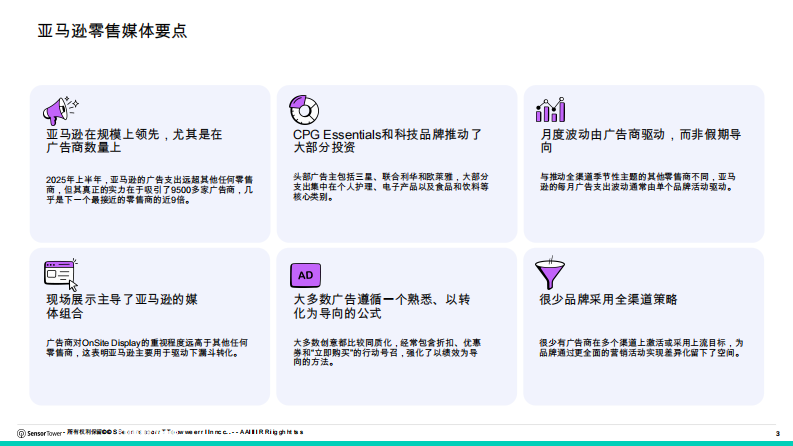The width and height of the screenshot is (793, 446).
Task: Click the page number 3 in footer
Action: coord(778,433)
